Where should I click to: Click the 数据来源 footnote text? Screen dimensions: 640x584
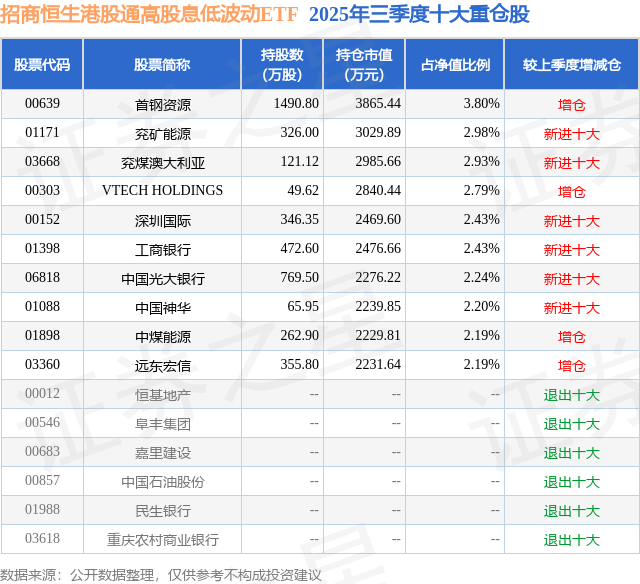pyautogui.click(x=161, y=575)
